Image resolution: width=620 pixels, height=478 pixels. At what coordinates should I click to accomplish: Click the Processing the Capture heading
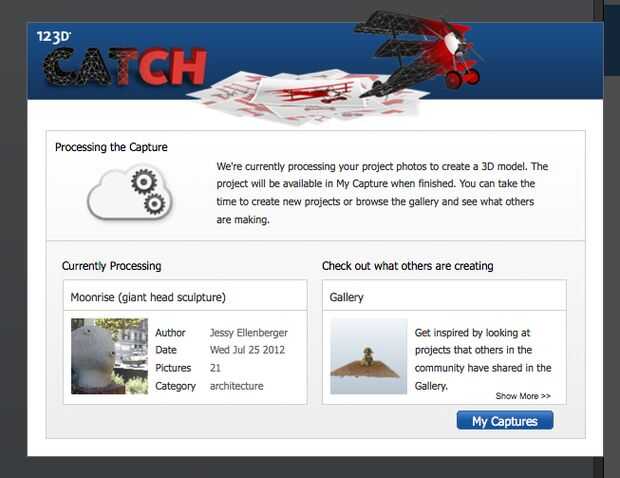(111, 147)
